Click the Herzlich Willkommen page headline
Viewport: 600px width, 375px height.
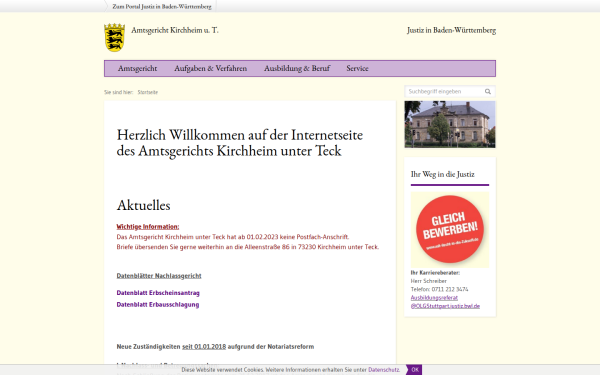coord(240,143)
